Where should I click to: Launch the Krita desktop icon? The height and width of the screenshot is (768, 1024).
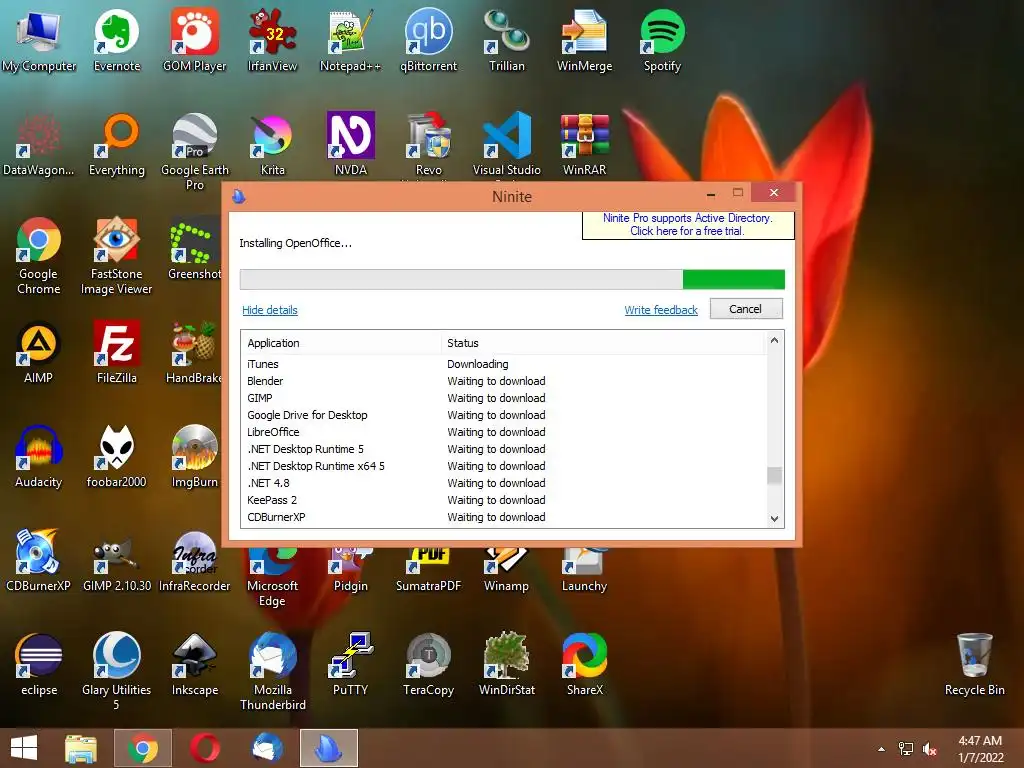click(272, 144)
